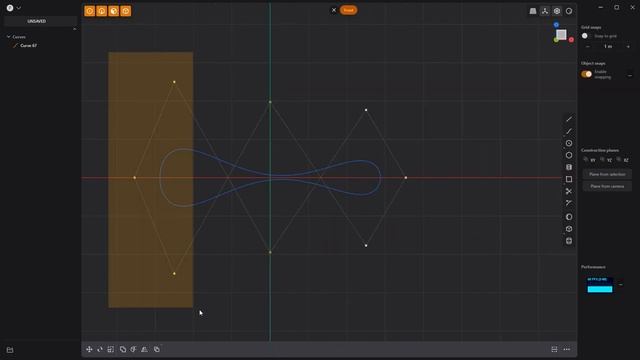Screen dimensions: 640x360
Task: Select the Rotate tool in bottom toolbar
Action: [100, 349]
